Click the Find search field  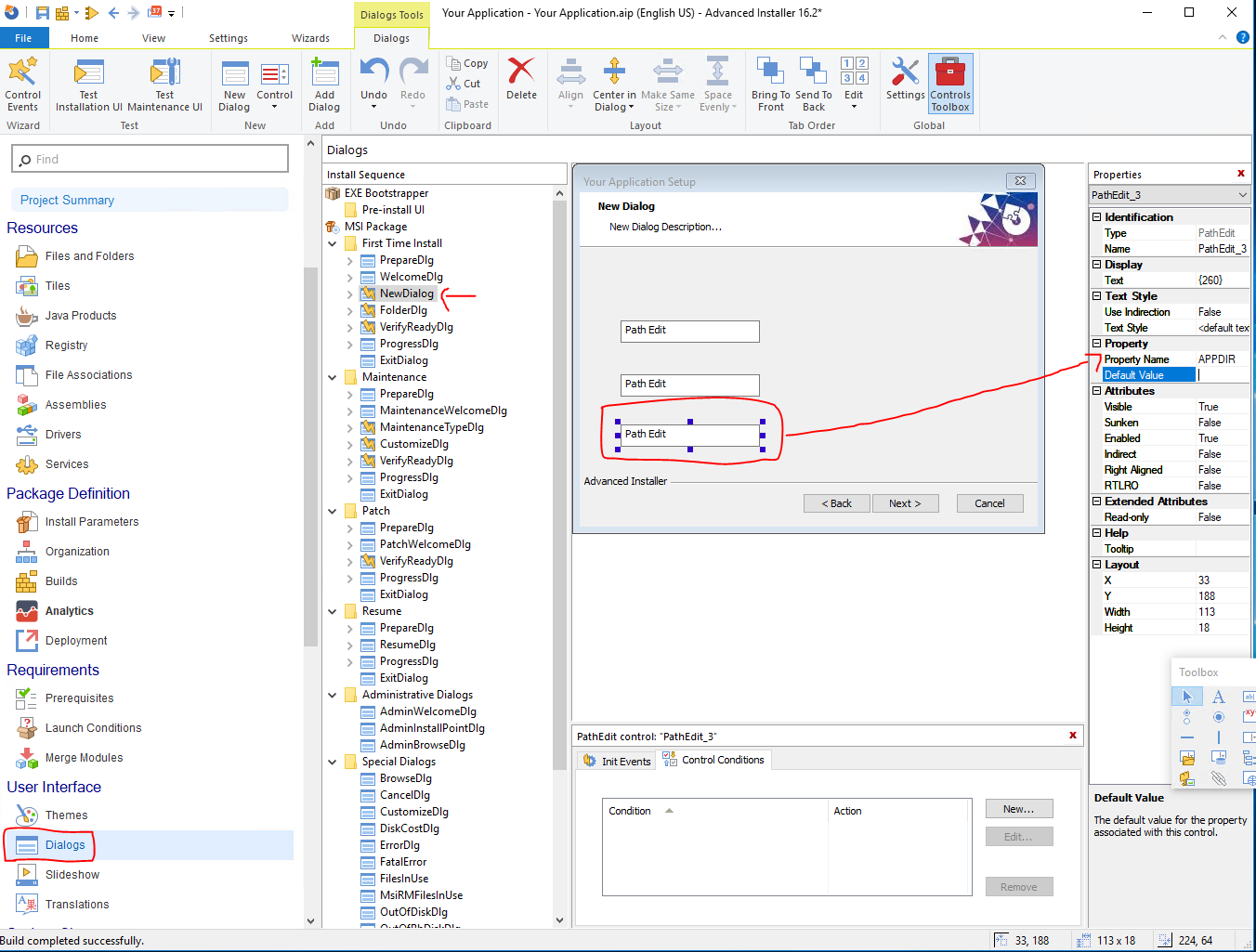(x=150, y=160)
